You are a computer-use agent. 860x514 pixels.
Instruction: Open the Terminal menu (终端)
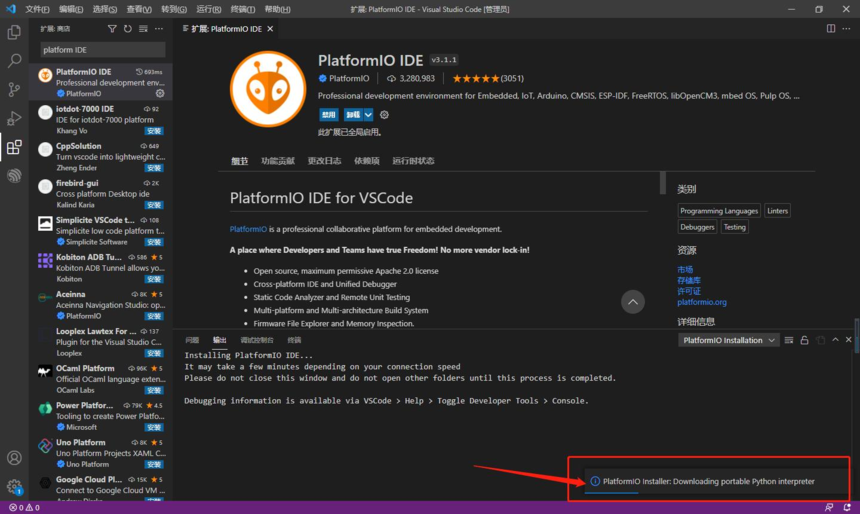pos(242,9)
